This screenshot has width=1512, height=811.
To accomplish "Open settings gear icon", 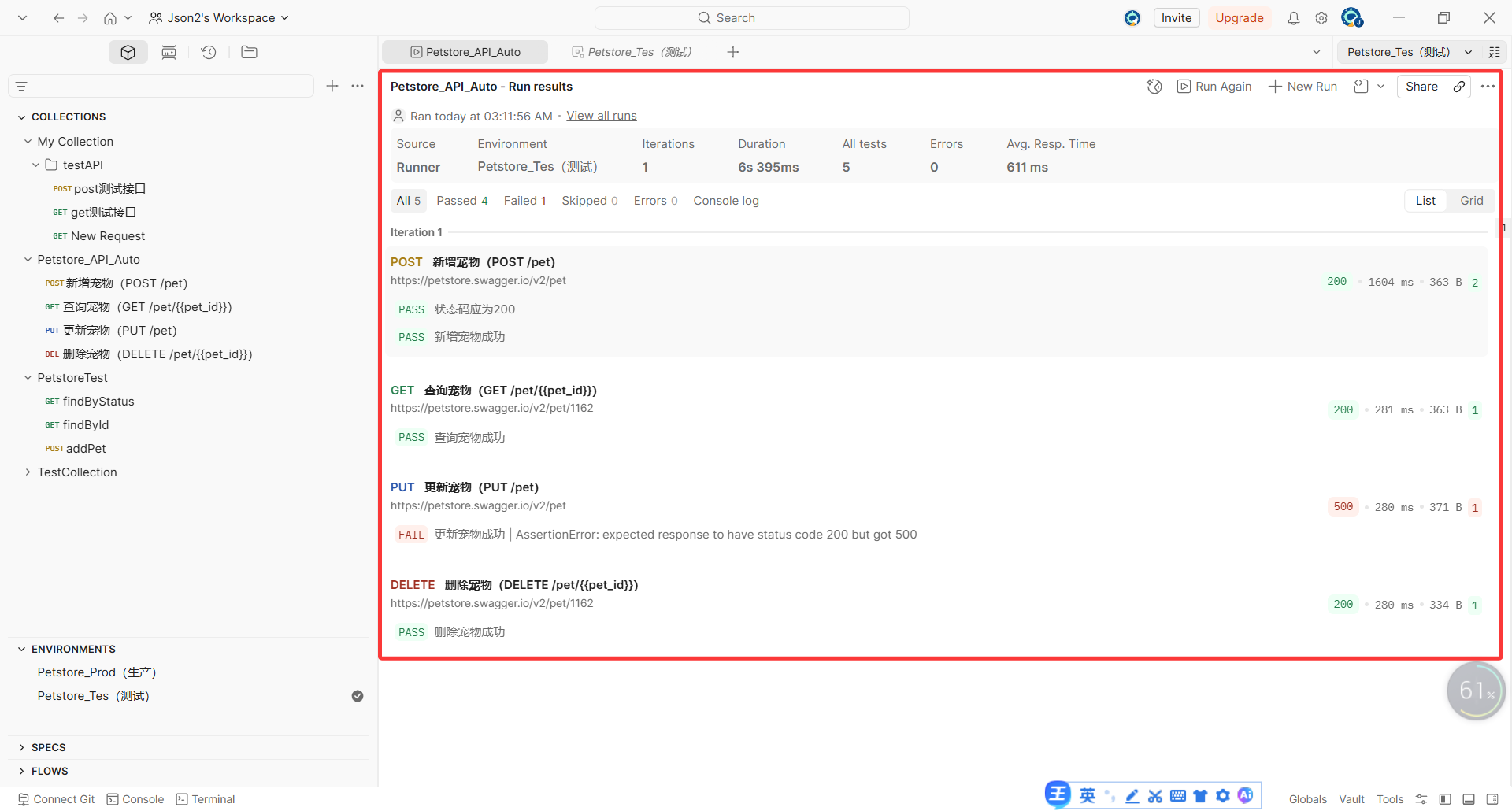I will click(x=1321, y=18).
